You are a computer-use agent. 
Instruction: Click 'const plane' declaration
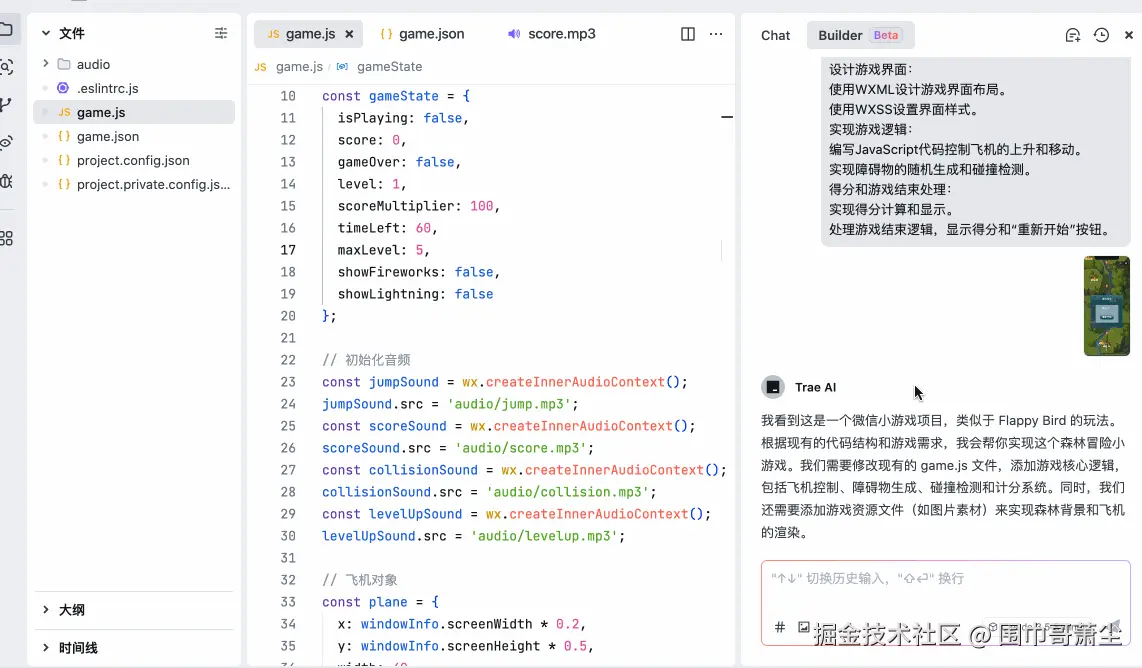364,602
